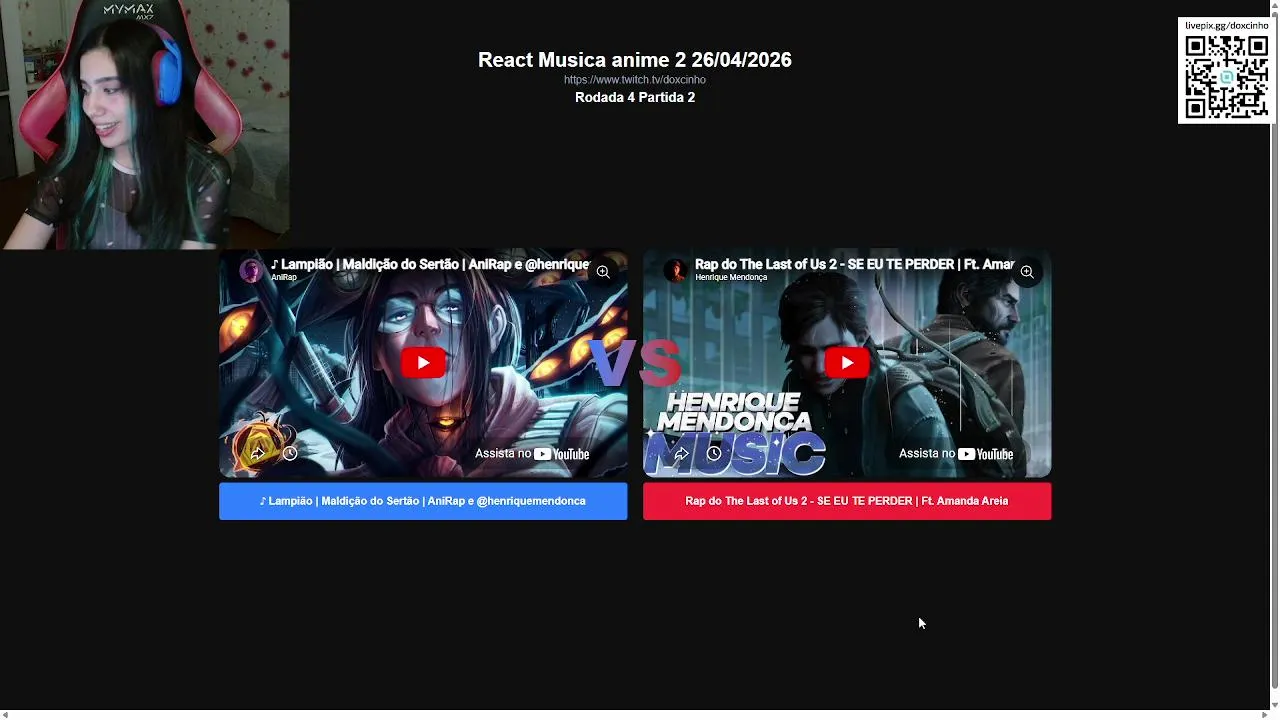Watch Lampião video on YouTube
This screenshot has width=1280, height=720.
pyautogui.click(x=532, y=454)
